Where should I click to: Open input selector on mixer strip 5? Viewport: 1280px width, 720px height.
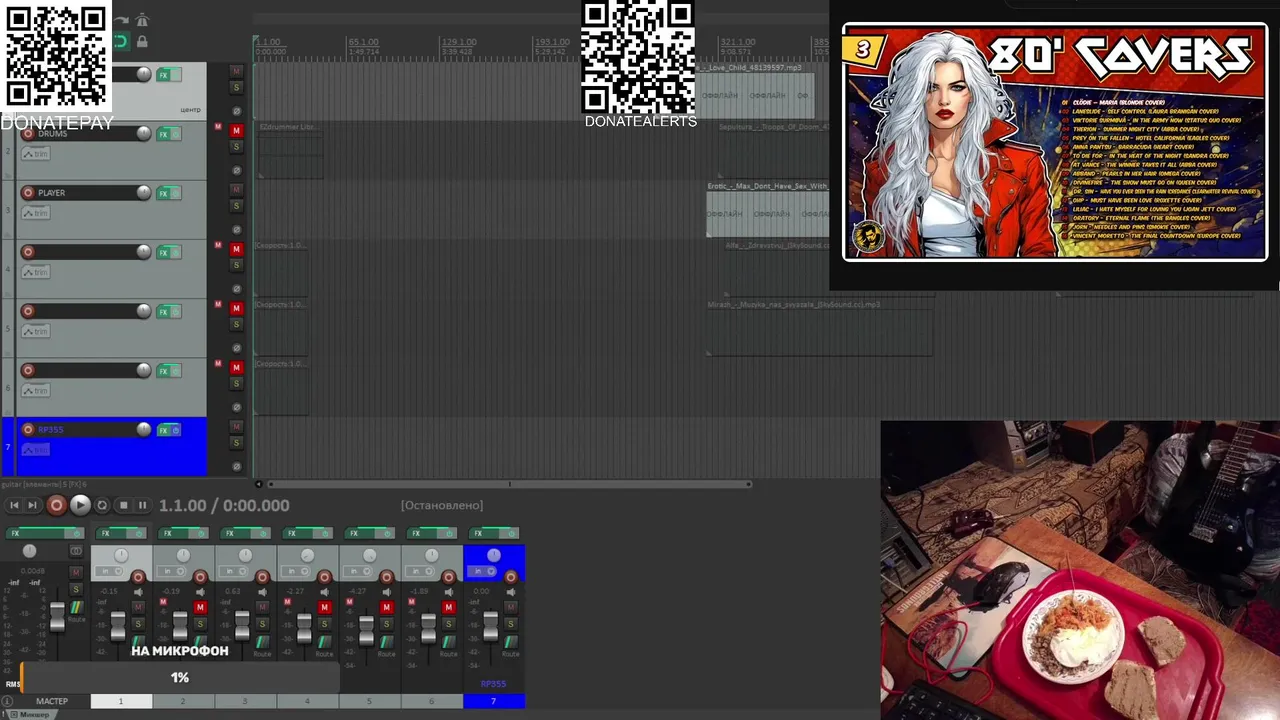click(359, 571)
